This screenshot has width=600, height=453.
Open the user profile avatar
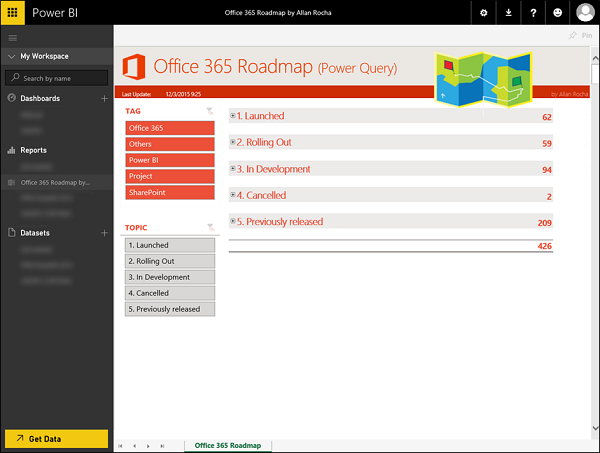(585, 13)
